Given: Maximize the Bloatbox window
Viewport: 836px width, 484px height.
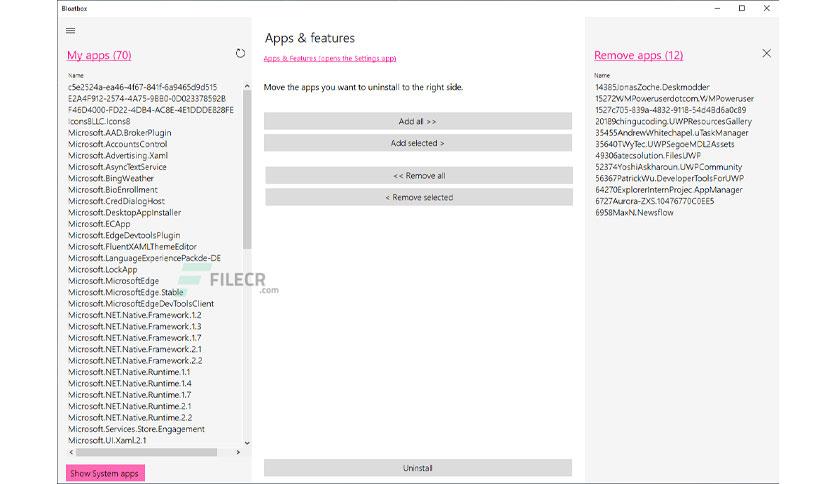Looking at the screenshot, I should coord(742,8).
